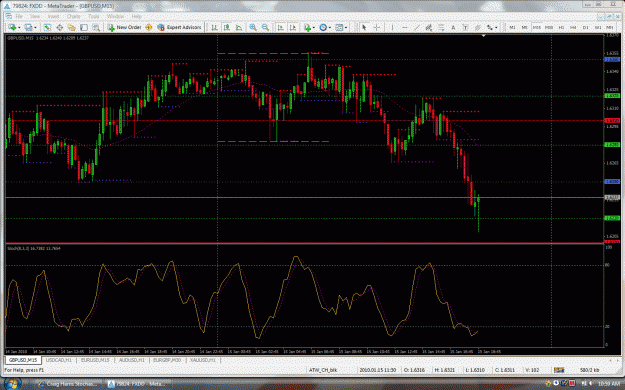
Task: Switch timeframe to M30
Action: (549, 28)
